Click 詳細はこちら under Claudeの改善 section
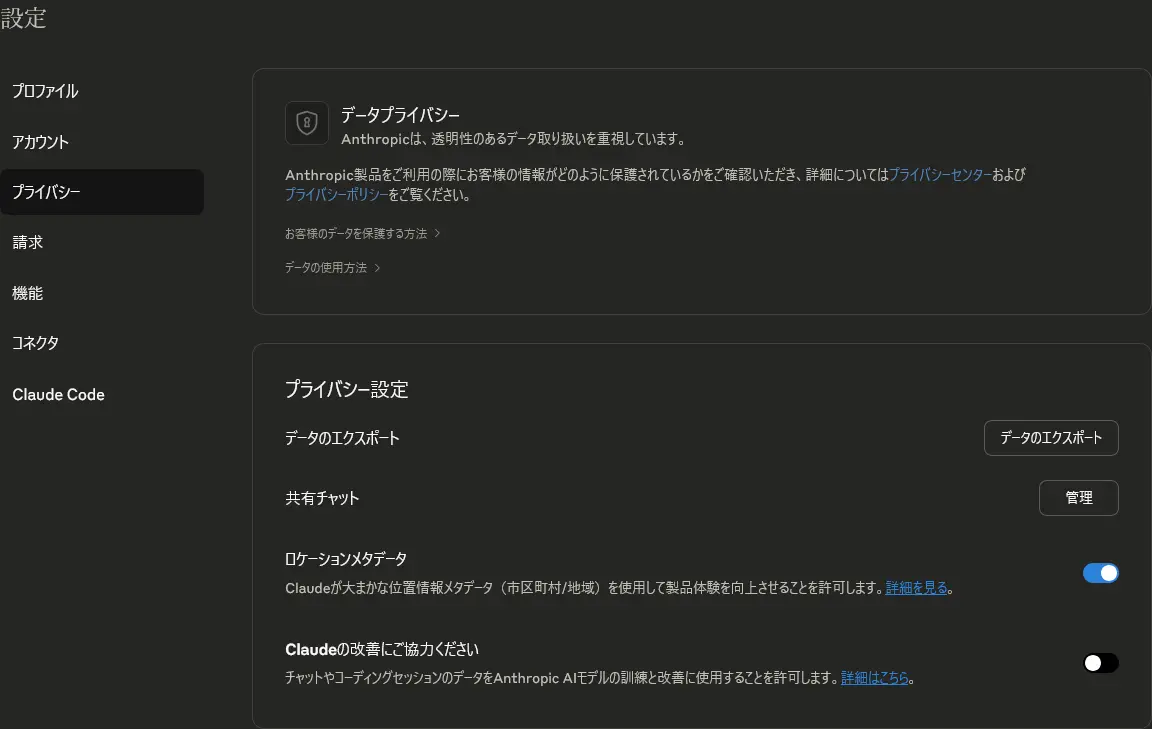Viewport: 1152px width, 729px height. pyautogui.click(x=874, y=677)
